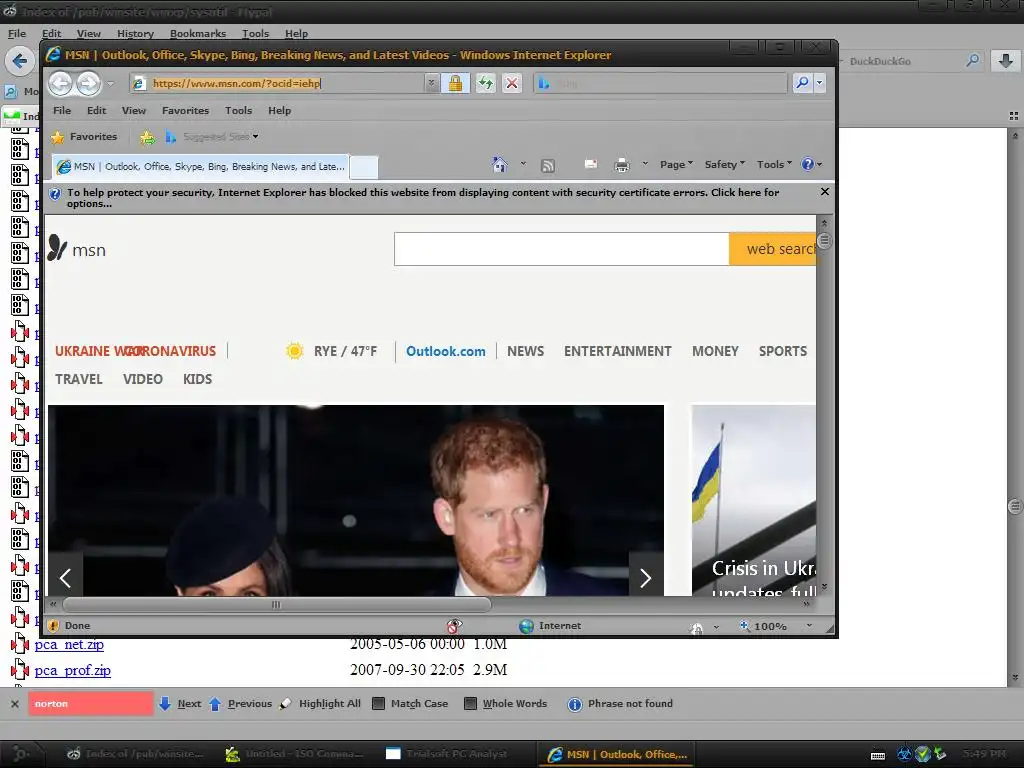Screen dimensions: 1024x768
Task: Click the Read Mail envelope icon
Action: tap(590, 165)
